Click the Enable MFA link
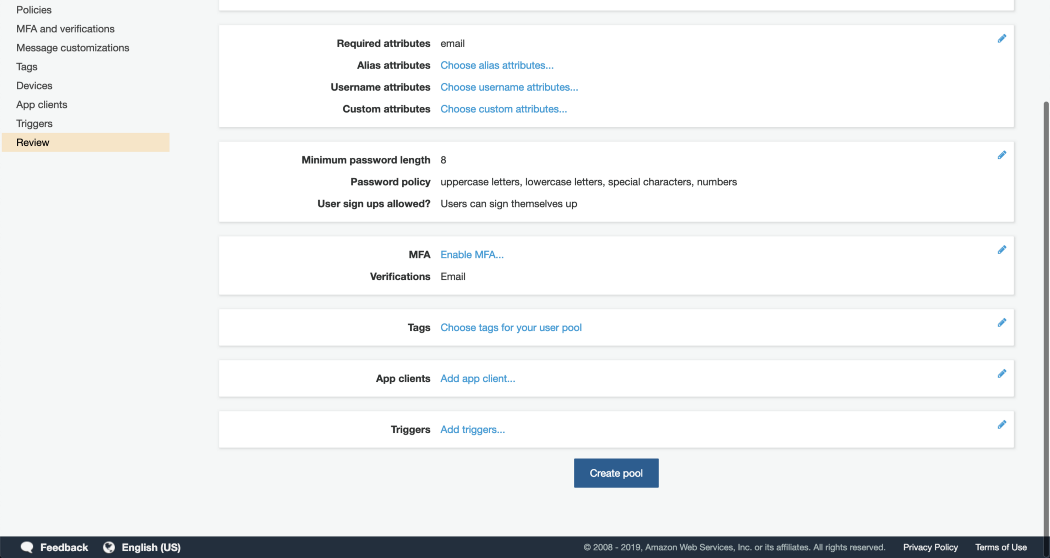Image resolution: width=1050 pixels, height=558 pixels. pos(472,255)
